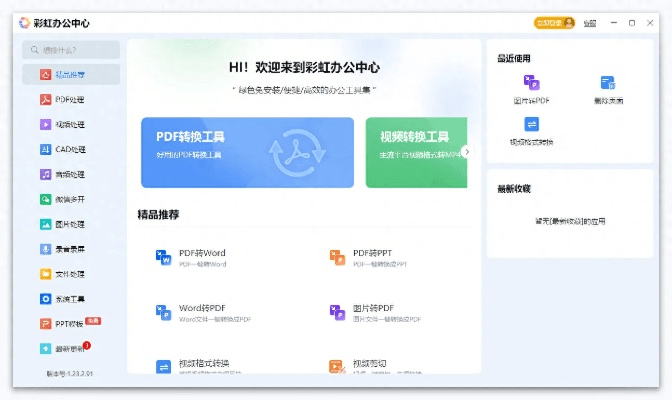
Task: Open recent 图片转PDF icon under 最近使用
Action: point(531,82)
